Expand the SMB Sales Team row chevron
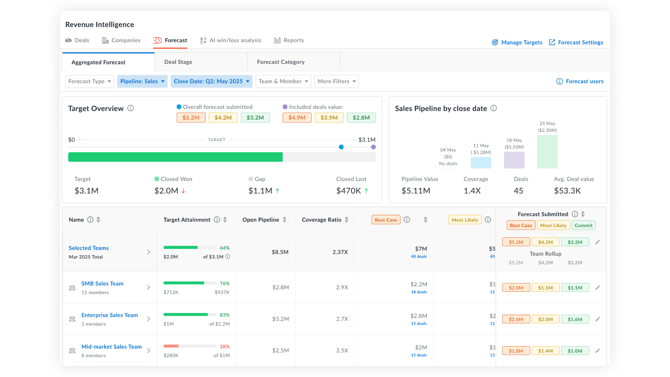The width and height of the screenshot is (670, 377). 149,288
